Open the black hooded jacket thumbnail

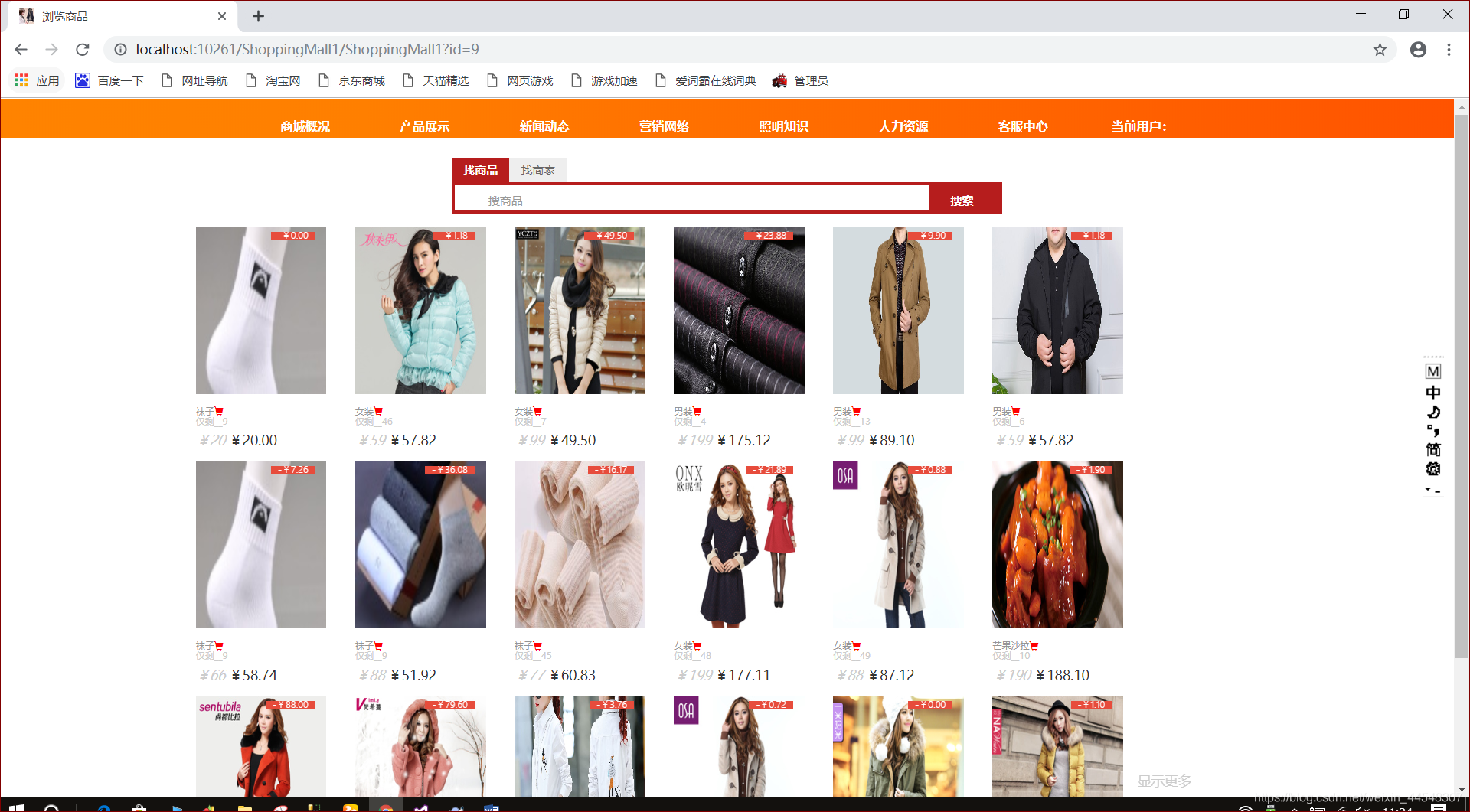pos(1057,311)
